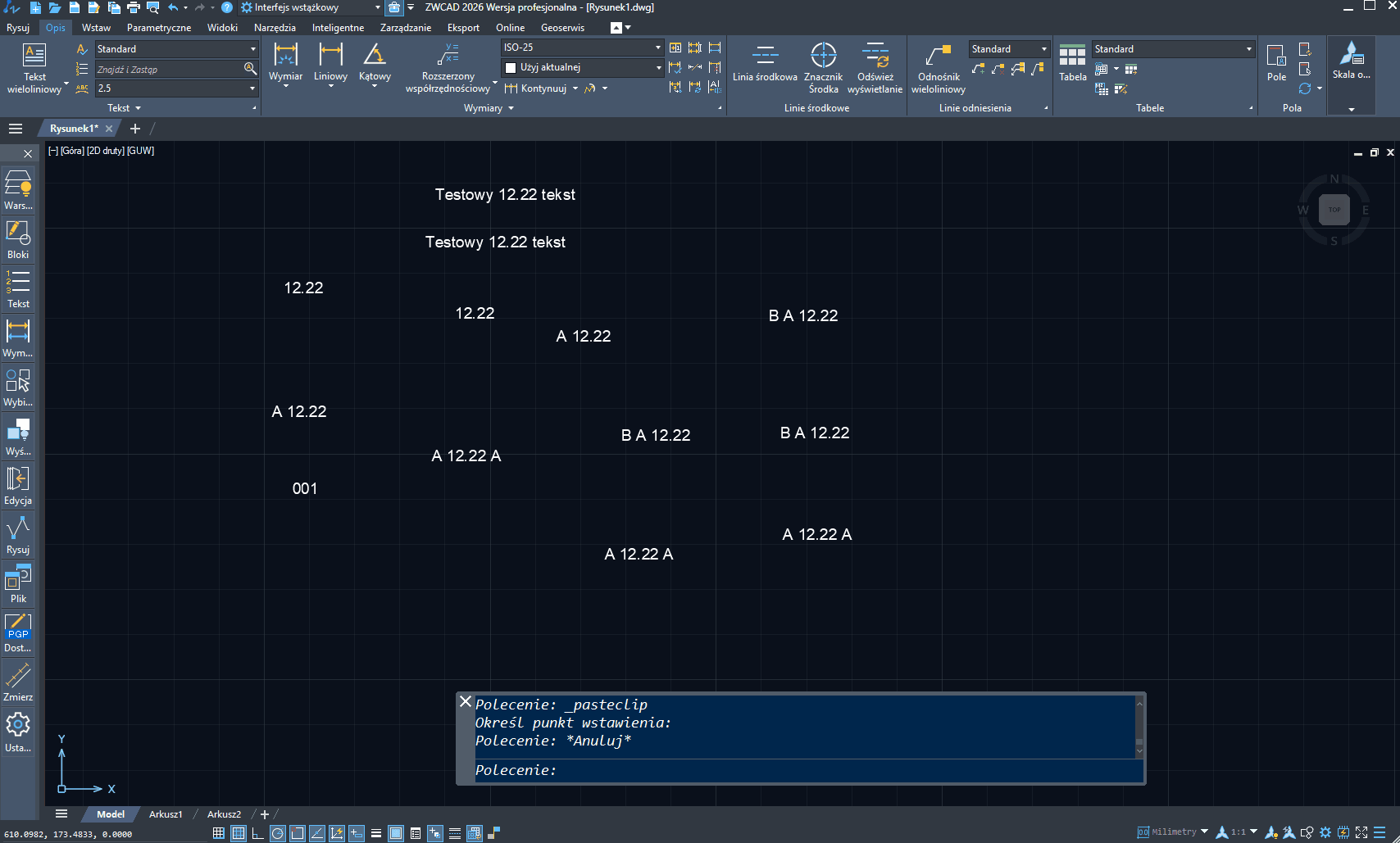The width and height of the screenshot is (1400, 843).
Task: Add a new drawing tab with plus
Action: 135,129
